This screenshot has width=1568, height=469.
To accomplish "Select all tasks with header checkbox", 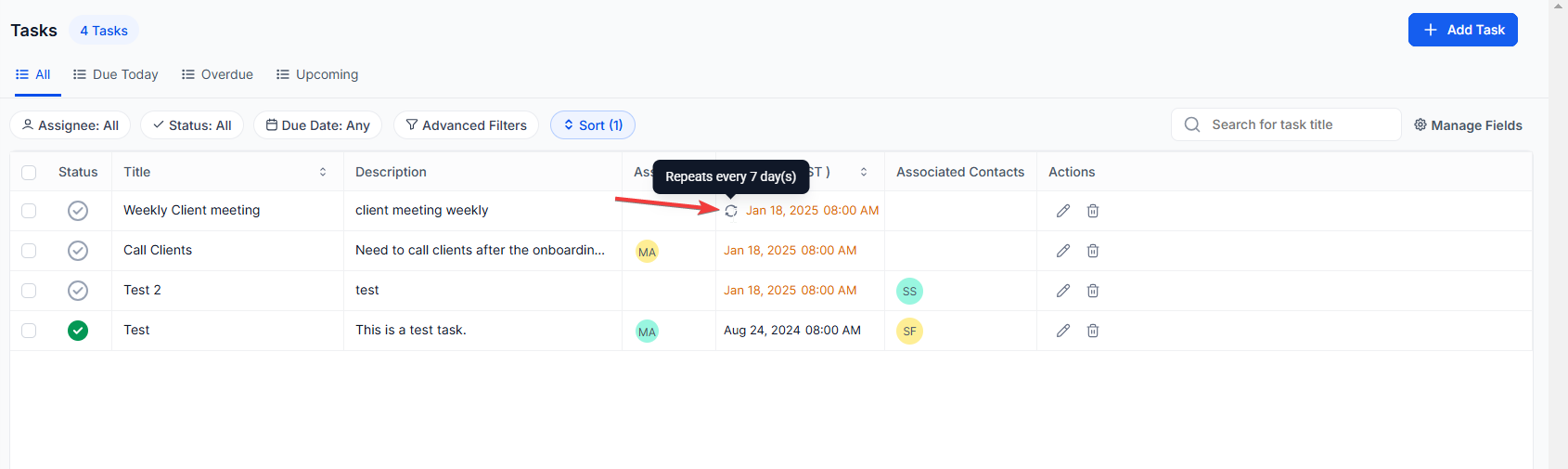I will [x=29, y=173].
